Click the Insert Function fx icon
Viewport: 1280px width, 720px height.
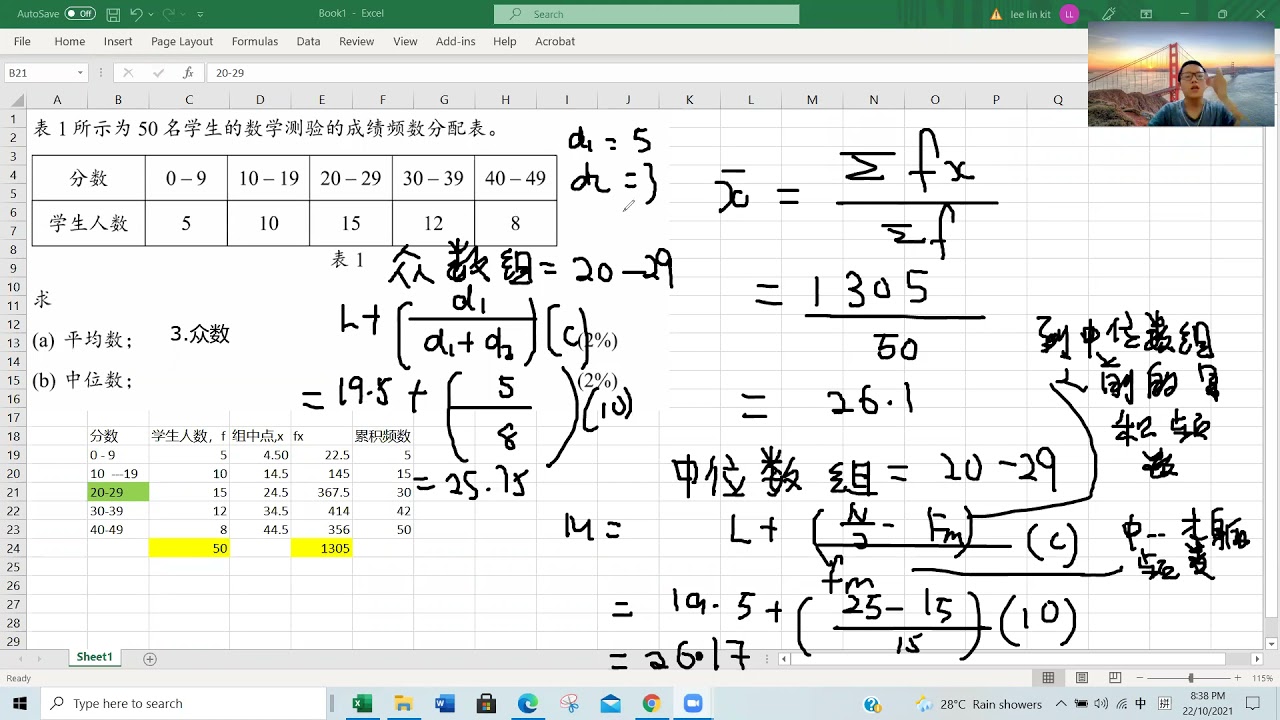[188, 73]
